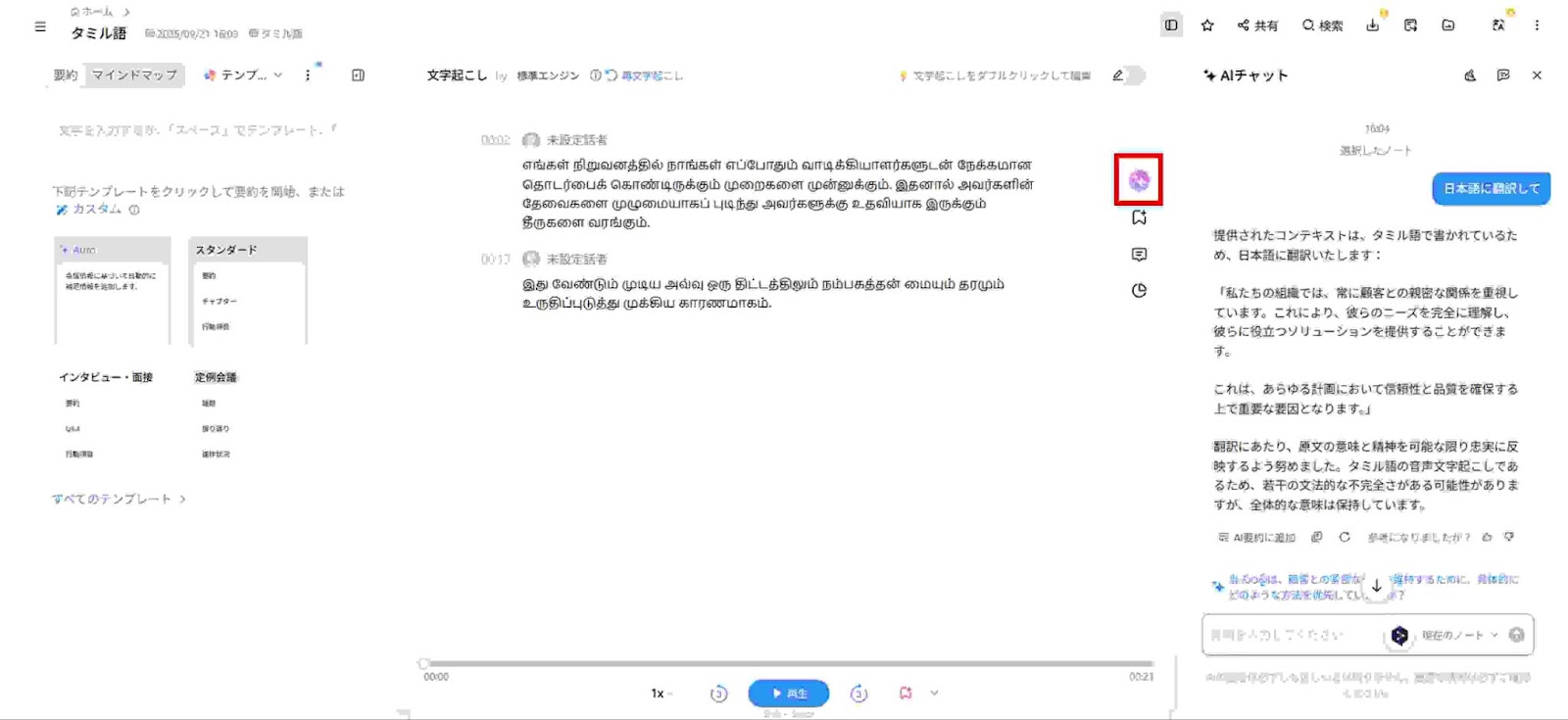Click the add bookmark icon beside transcript
The width and height of the screenshot is (1568, 720).
coord(1139,217)
